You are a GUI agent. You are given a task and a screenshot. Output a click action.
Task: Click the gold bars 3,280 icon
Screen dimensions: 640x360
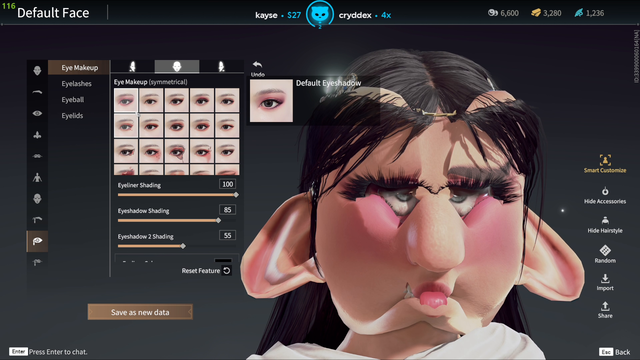pyautogui.click(x=536, y=13)
